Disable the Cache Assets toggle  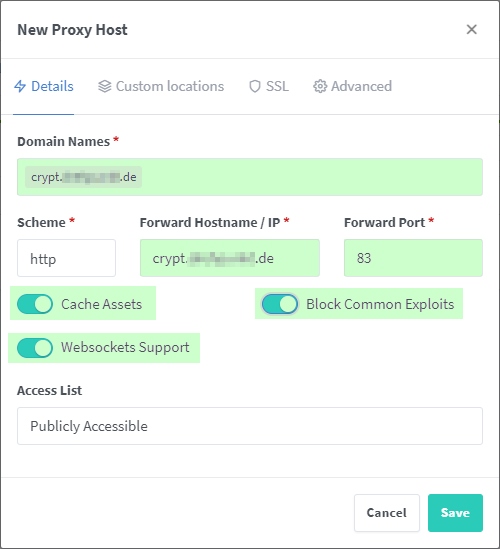coord(35,304)
